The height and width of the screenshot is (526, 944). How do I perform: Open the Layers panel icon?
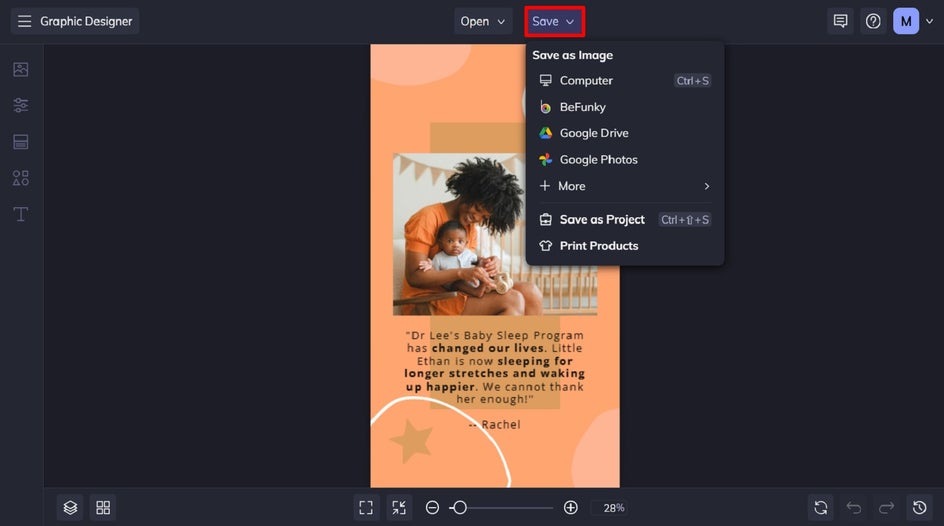[70, 507]
